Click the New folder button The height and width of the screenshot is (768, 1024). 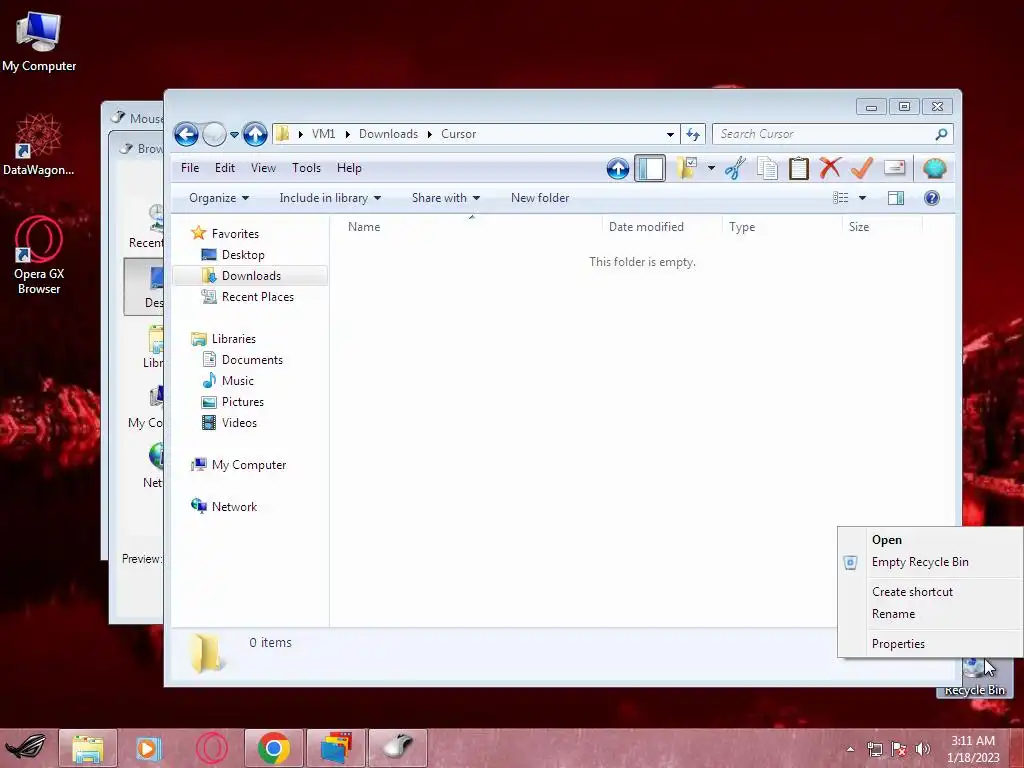coord(540,198)
